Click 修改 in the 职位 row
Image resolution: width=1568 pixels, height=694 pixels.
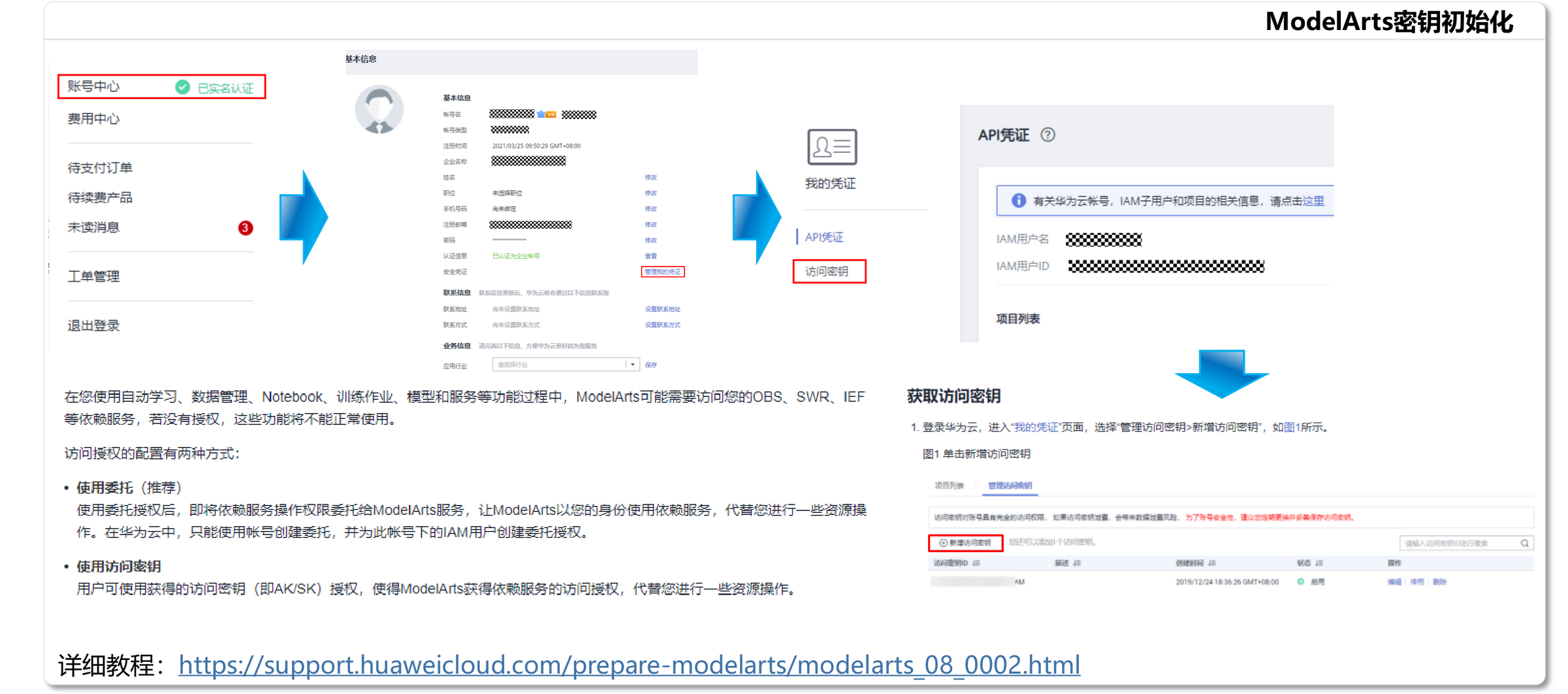click(650, 193)
